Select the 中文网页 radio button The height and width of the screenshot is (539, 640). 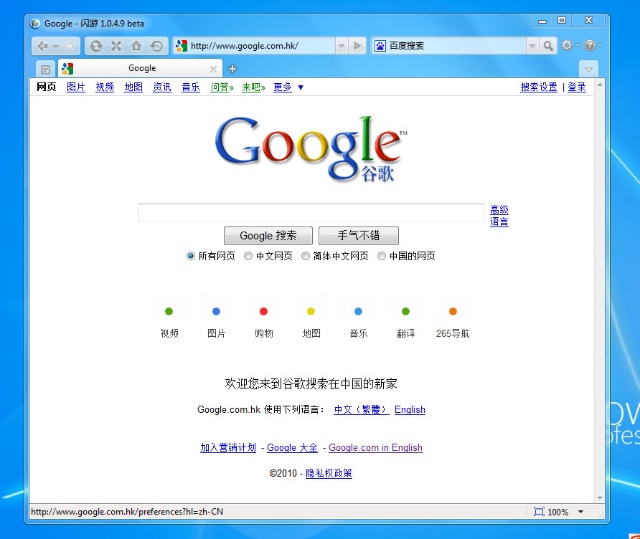point(248,256)
